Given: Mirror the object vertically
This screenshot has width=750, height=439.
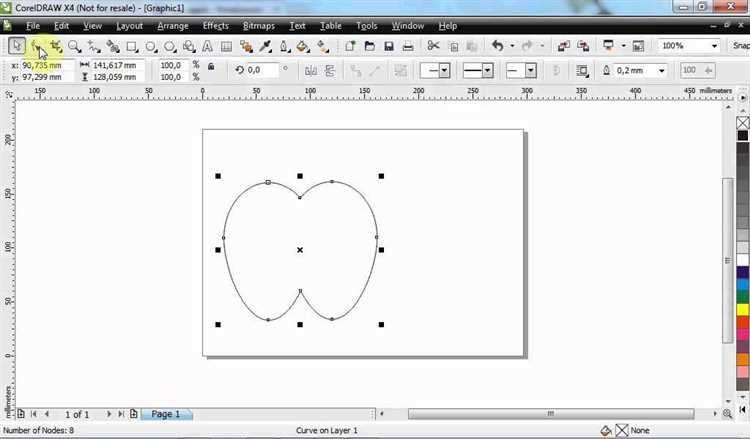Looking at the screenshot, I should (330, 71).
